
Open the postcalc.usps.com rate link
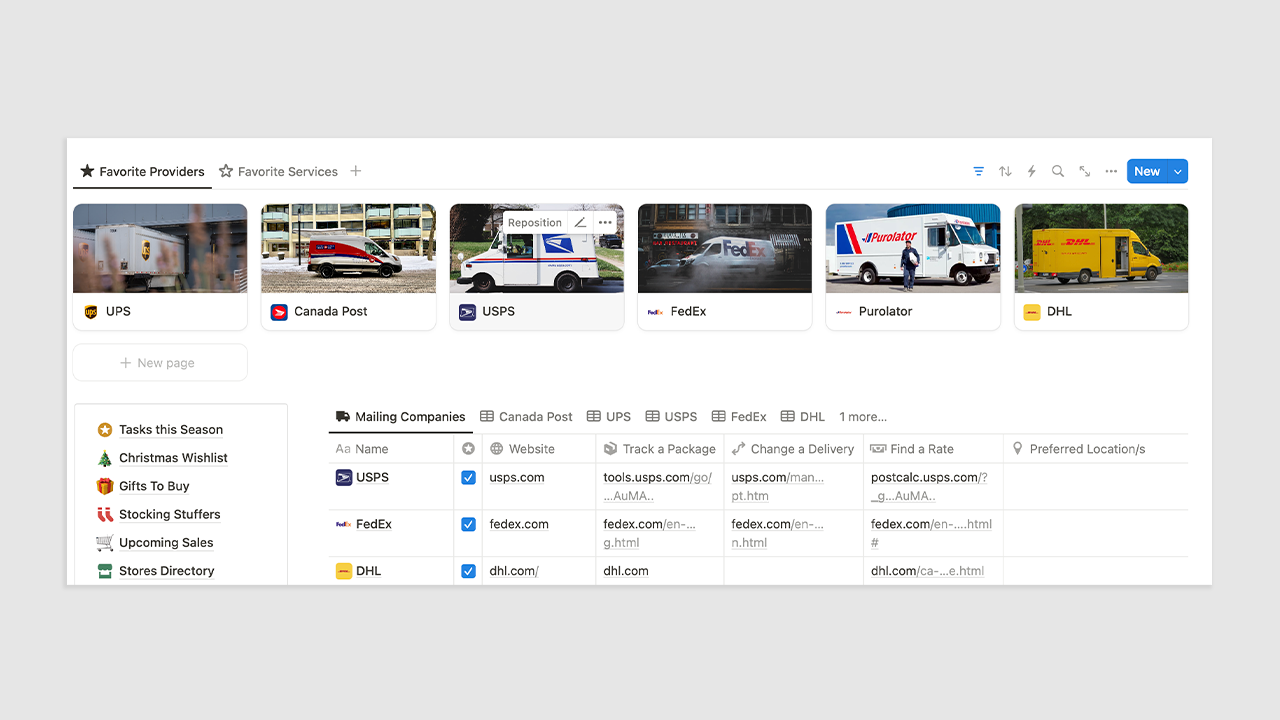929,486
